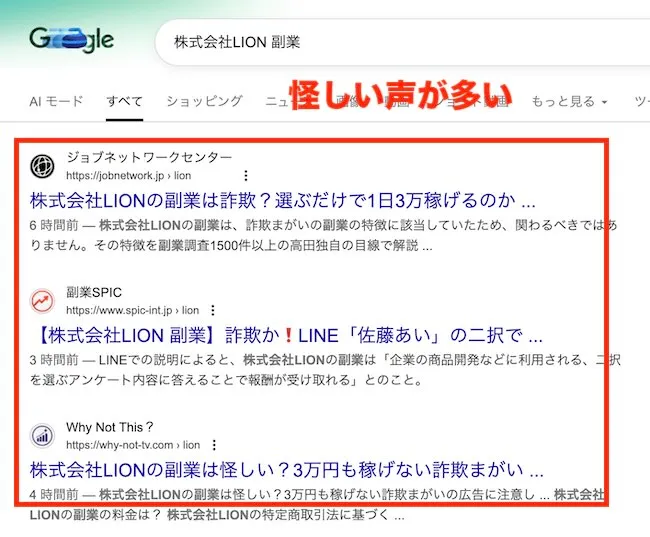Click the jobnetwork.jp URL text
The width and height of the screenshot is (650, 537).
click(x=129, y=176)
